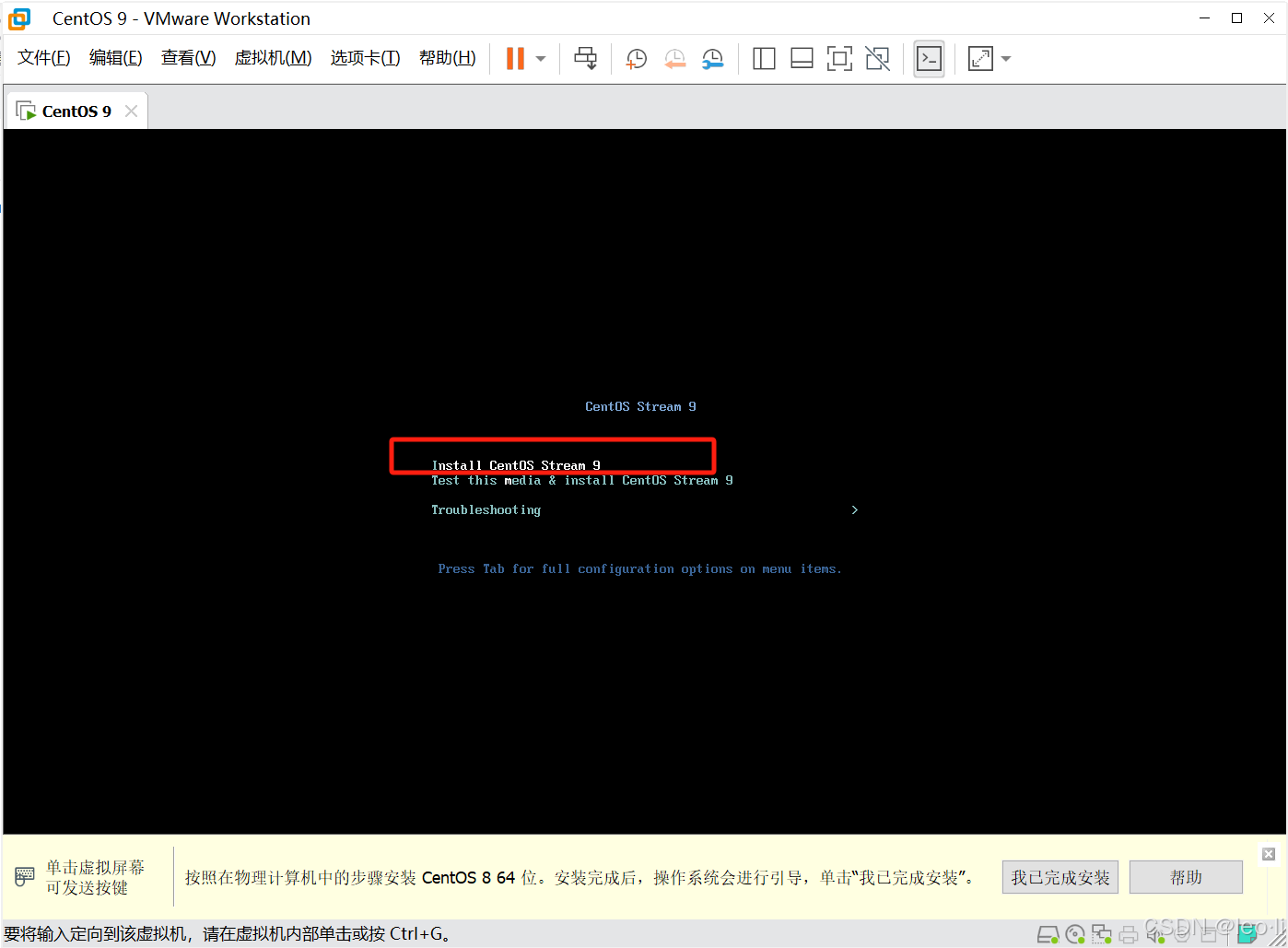Toggle the thumbnail bar layout icon
Viewport: 1288px width, 948px height.
coord(802,59)
